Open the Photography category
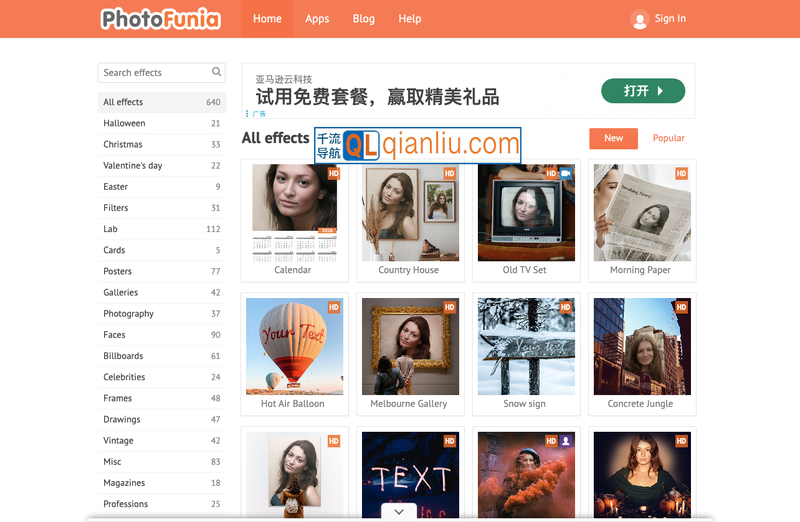This screenshot has width=800, height=522. (x=162, y=314)
